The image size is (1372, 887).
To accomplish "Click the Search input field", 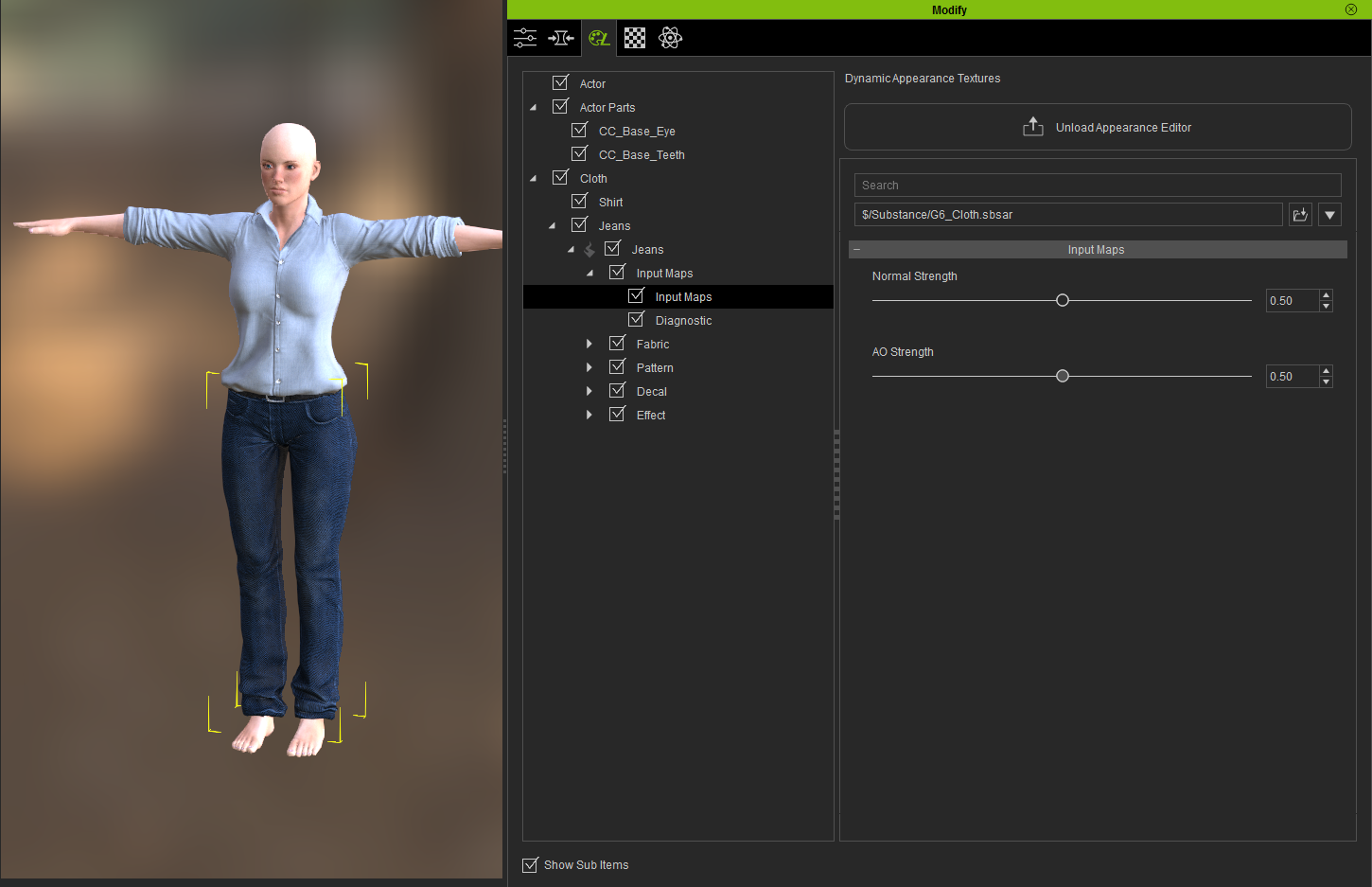I will pyautogui.click(x=1098, y=186).
